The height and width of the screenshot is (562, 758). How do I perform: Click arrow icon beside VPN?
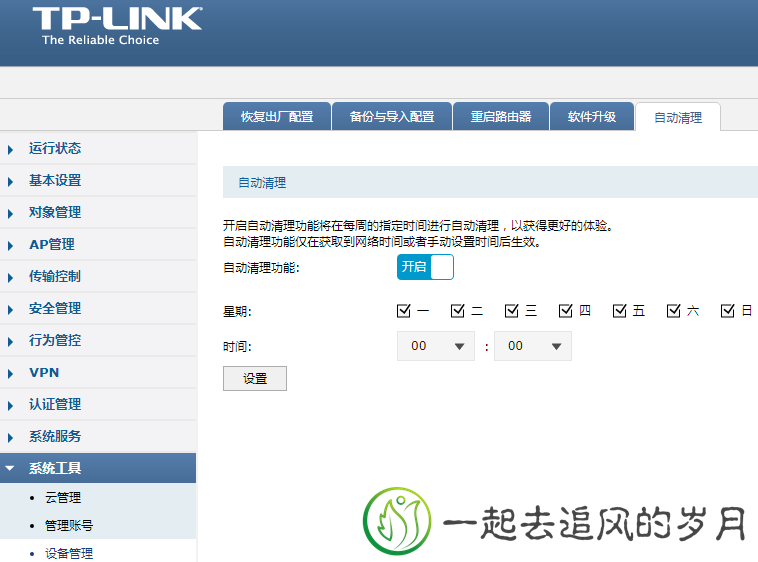tap(11, 373)
